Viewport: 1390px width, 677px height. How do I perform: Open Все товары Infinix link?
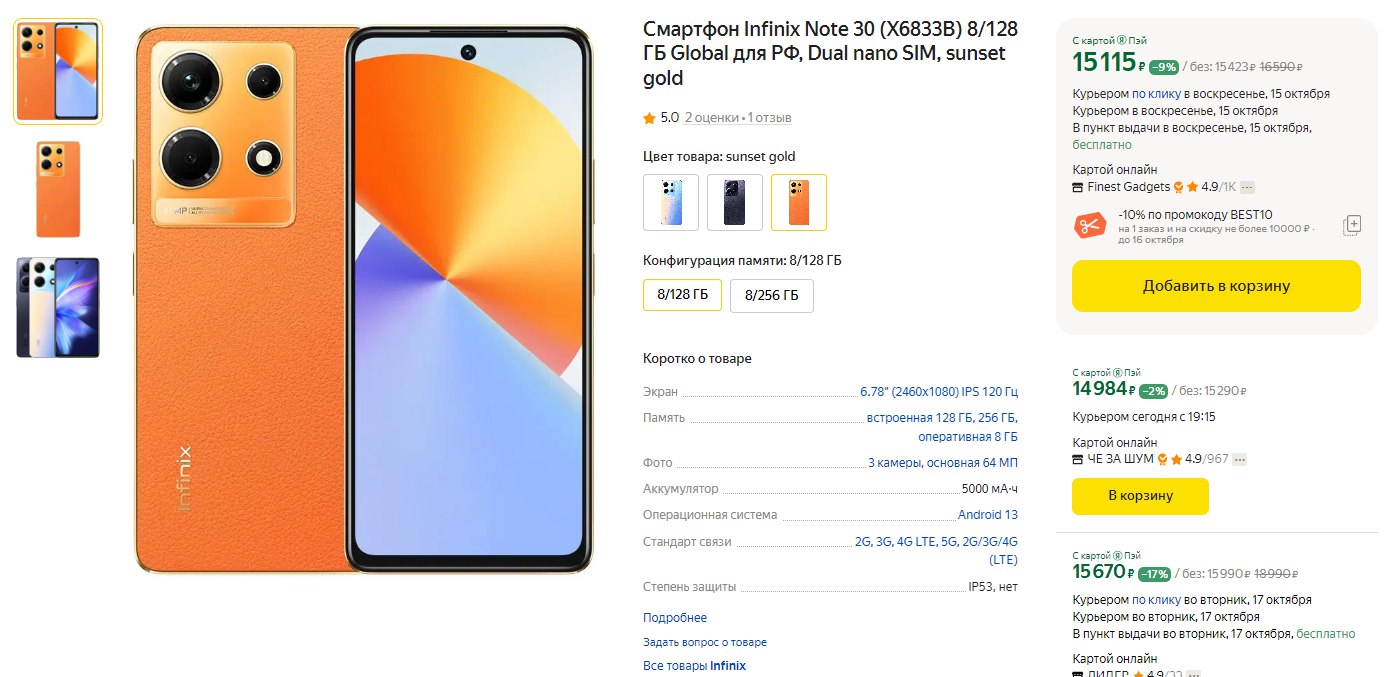[694, 666]
